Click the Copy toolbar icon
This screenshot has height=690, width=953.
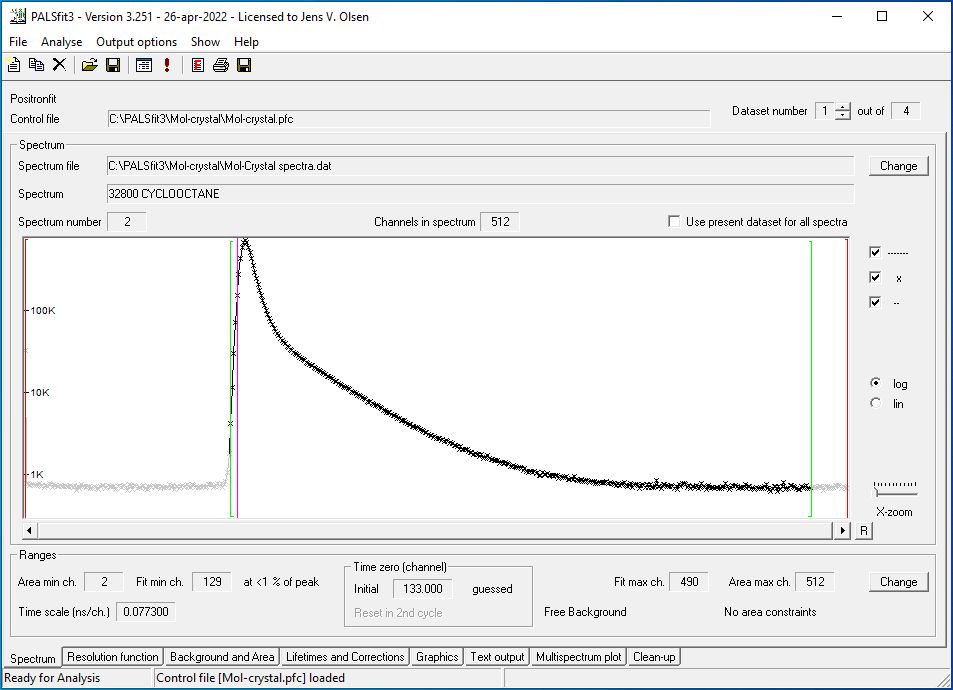pyautogui.click(x=35, y=64)
